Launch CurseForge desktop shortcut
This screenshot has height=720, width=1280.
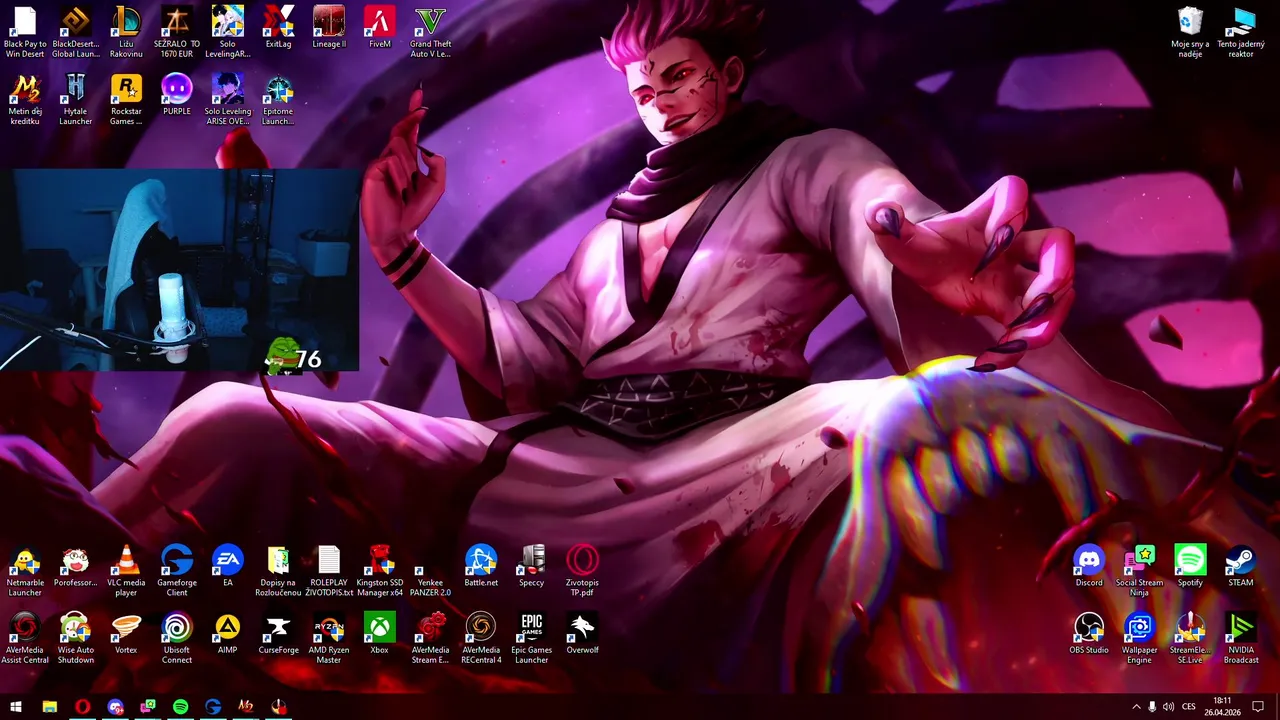278,633
